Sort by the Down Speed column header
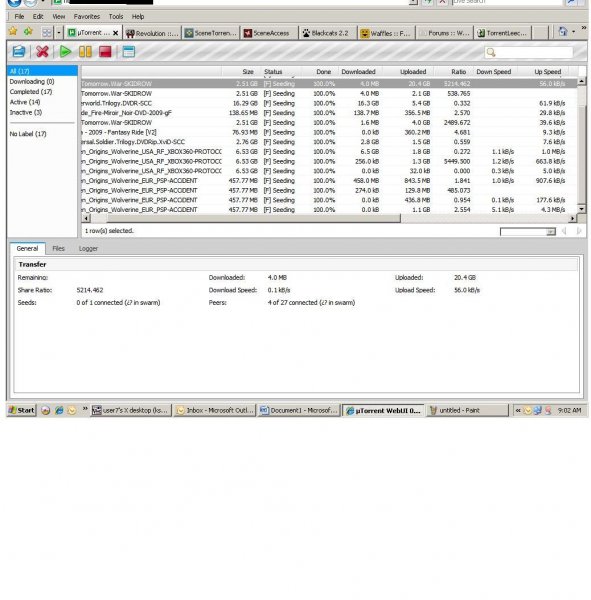The height and width of the screenshot is (600, 591). 494,72
